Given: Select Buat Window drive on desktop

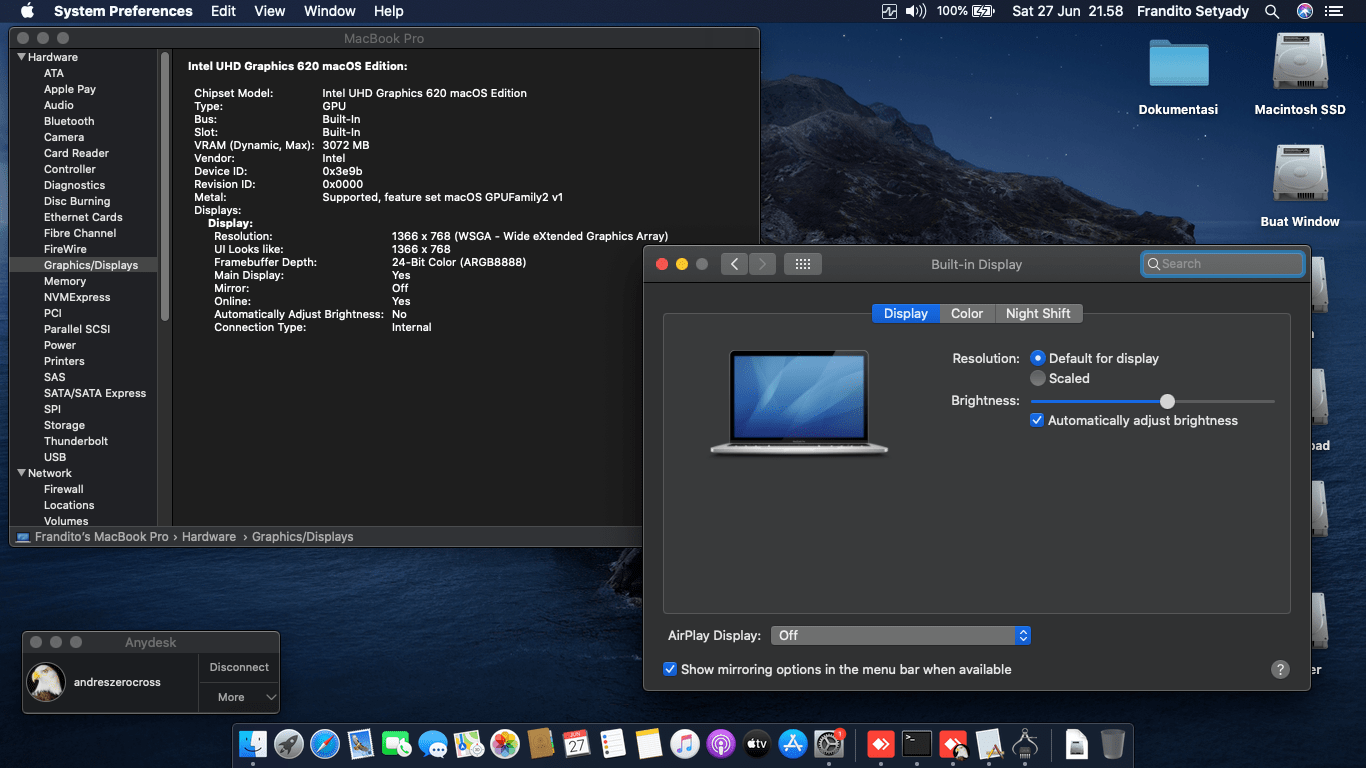Looking at the screenshot, I should pos(1300,175).
